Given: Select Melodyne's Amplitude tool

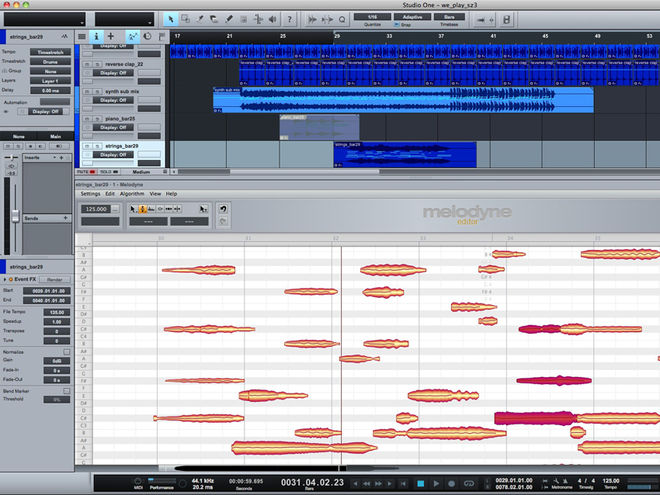Looking at the screenshot, I should tap(160, 209).
